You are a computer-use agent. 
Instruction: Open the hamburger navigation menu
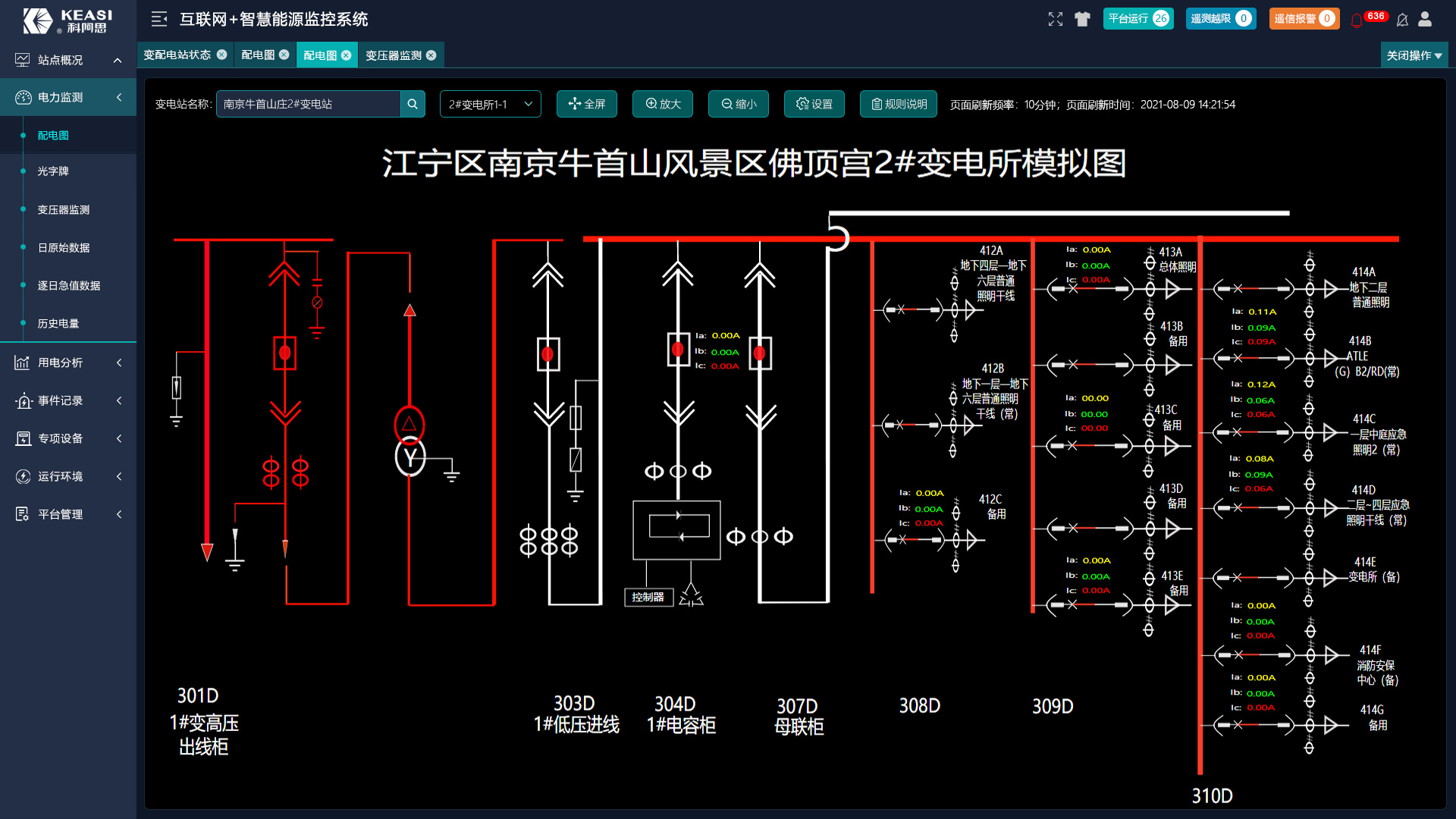159,19
